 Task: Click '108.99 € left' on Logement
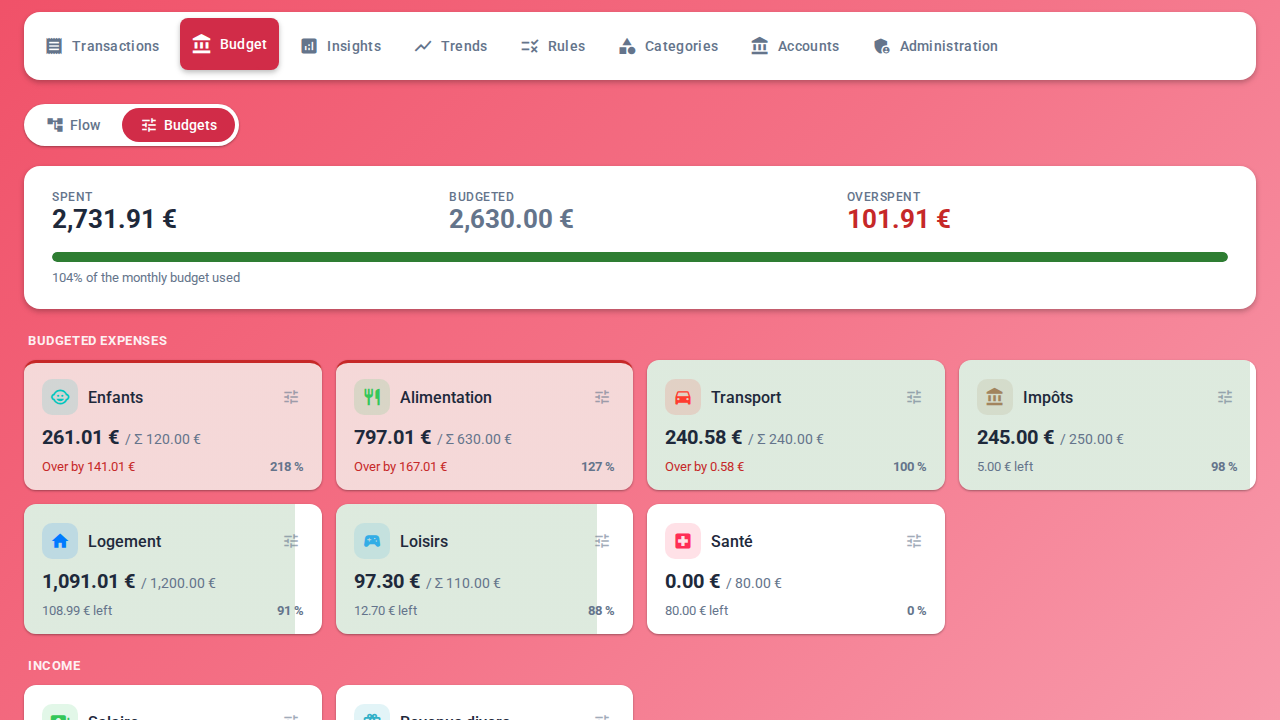tap(77, 611)
